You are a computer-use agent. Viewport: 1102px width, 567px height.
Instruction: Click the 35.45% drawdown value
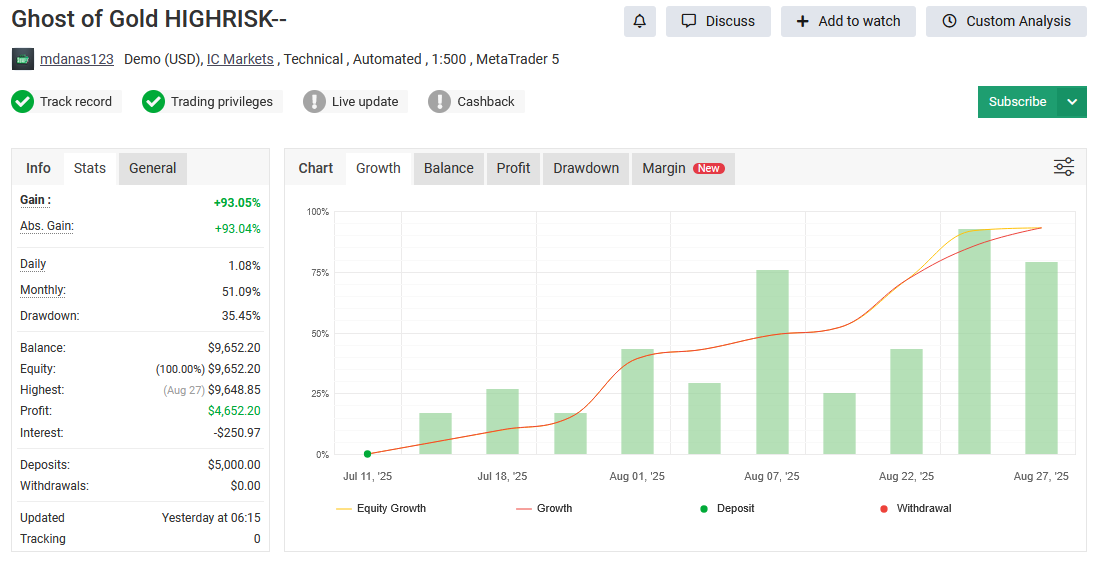(x=241, y=316)
